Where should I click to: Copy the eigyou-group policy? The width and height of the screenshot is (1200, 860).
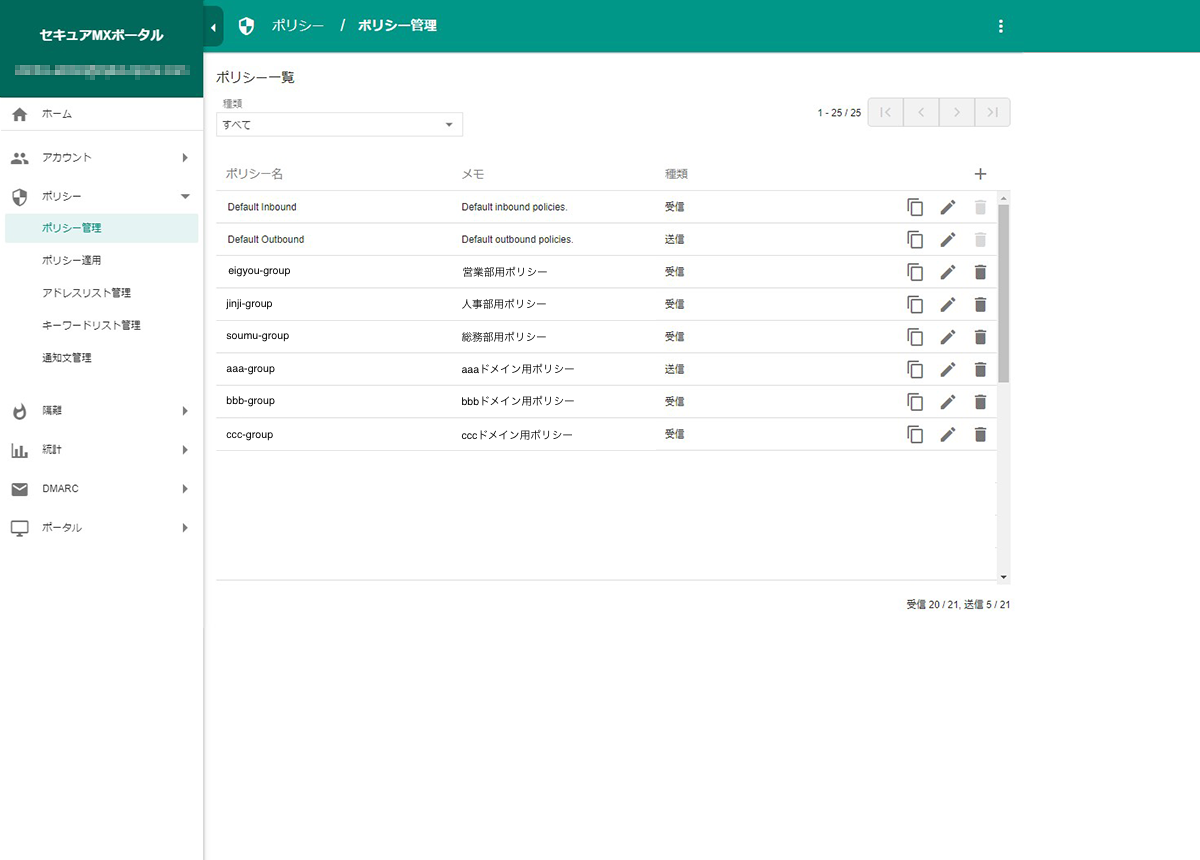915,272
